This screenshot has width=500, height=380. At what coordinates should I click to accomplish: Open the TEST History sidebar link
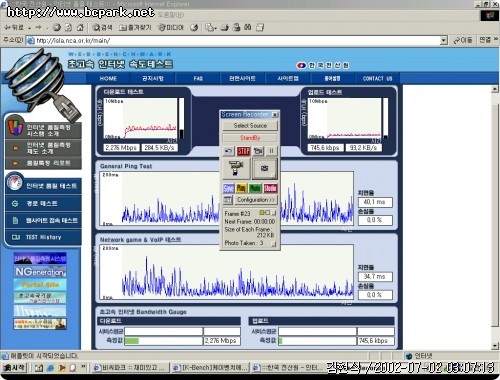44,237
